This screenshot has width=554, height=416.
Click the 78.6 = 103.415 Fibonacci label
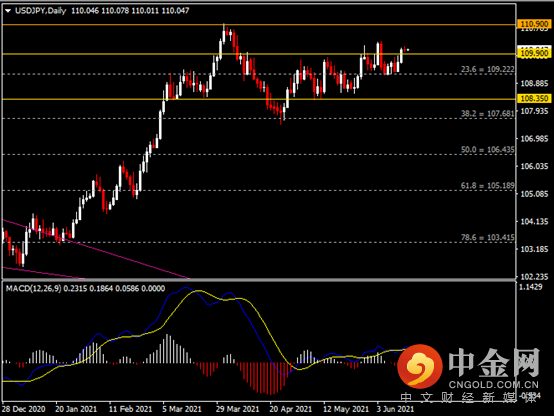click(488, 238)
